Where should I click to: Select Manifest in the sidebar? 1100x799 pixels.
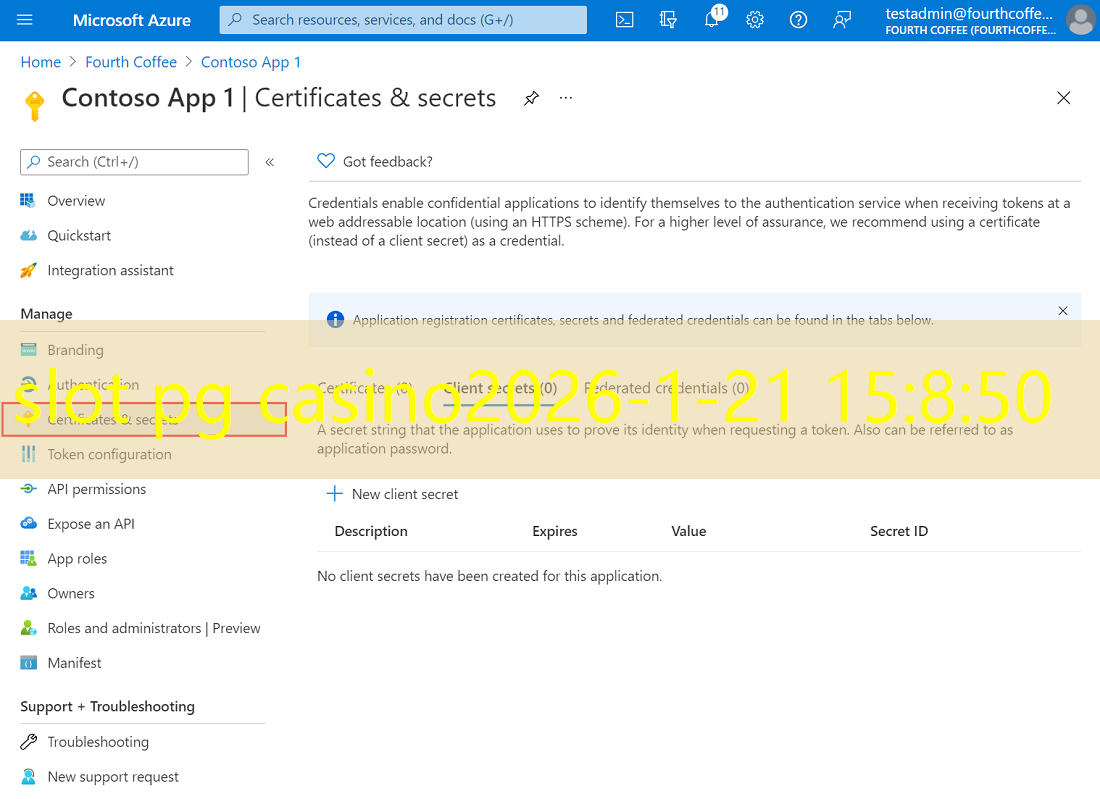[x=74, y=663]
